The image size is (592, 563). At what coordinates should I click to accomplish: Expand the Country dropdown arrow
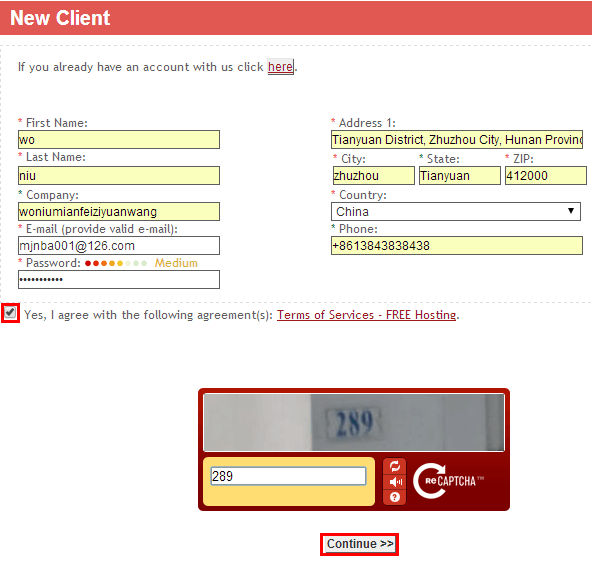pyautogui.click(x=571, y=211)
